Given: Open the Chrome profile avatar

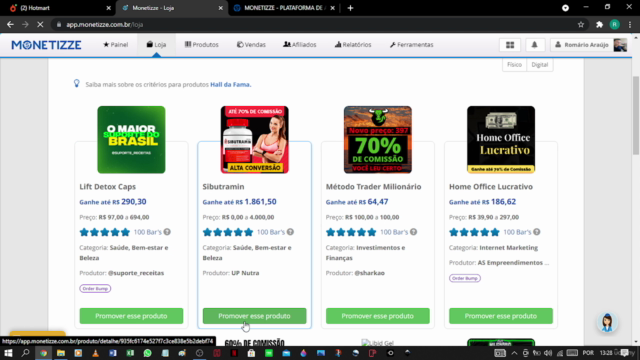Looking at the screenshot, I should pyautogui.click(x=615, y=24).
